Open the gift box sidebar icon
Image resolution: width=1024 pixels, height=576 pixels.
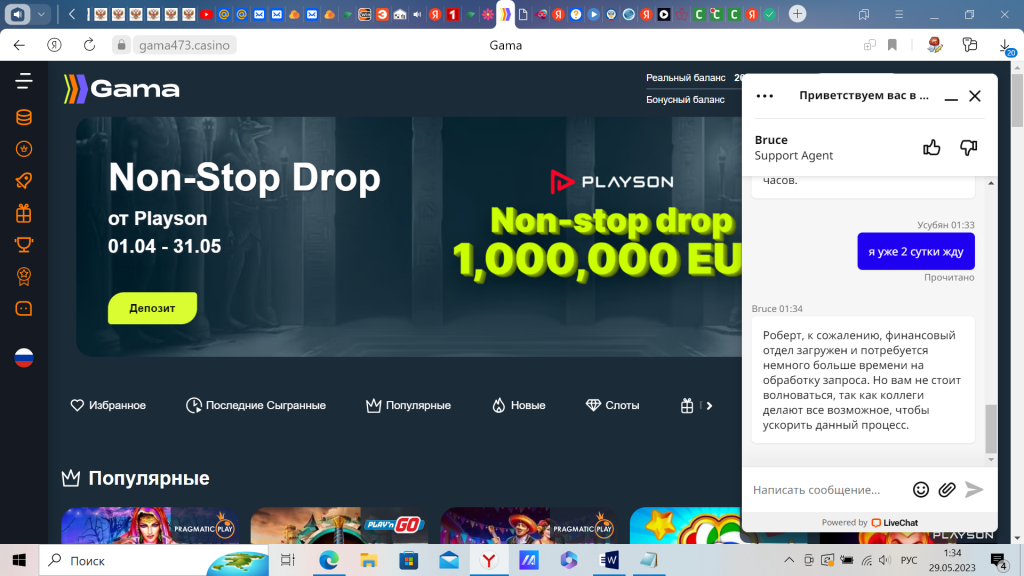pos(24,213)
